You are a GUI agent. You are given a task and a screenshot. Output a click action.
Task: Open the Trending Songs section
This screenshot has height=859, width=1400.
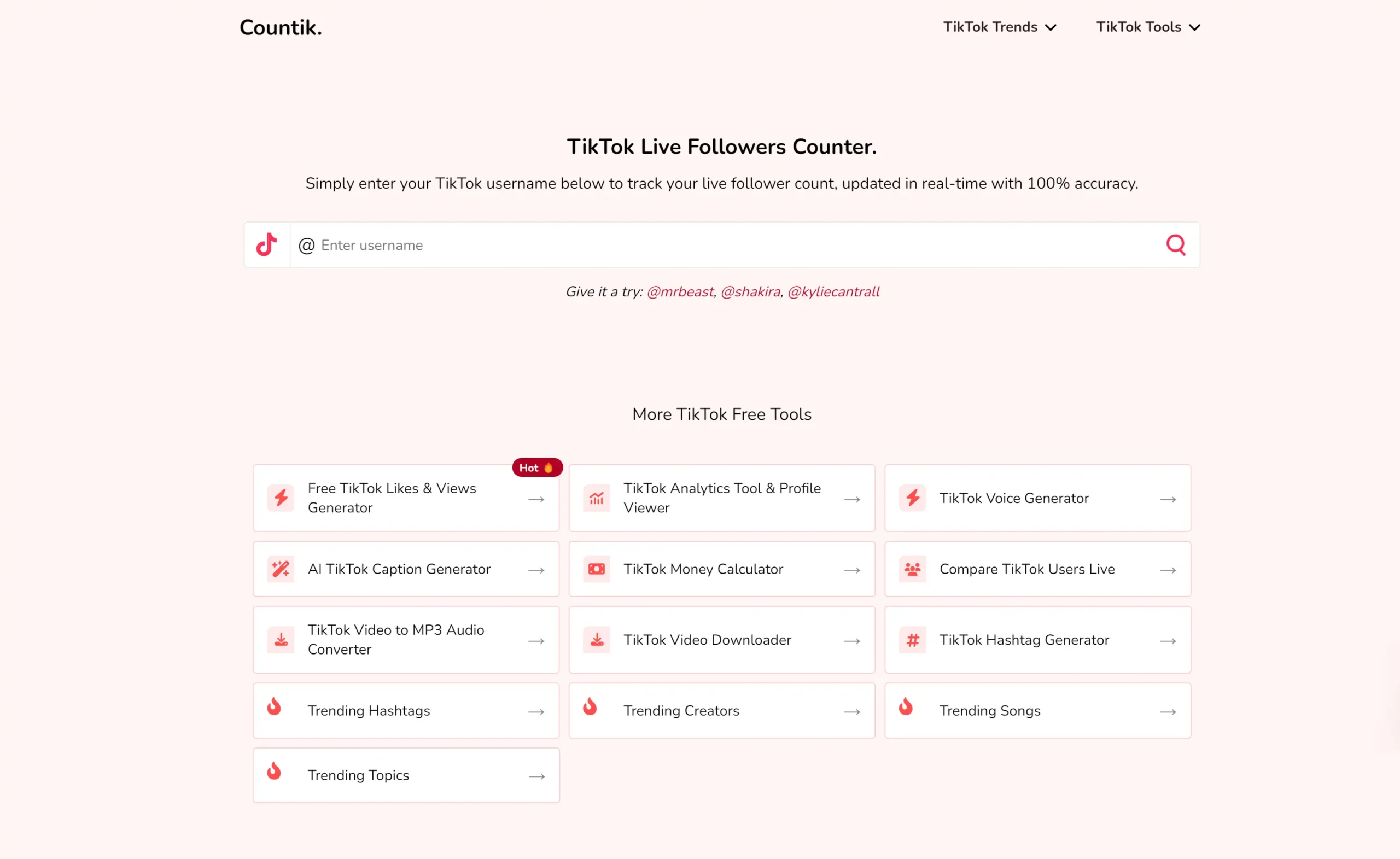tap(1037, 711)
